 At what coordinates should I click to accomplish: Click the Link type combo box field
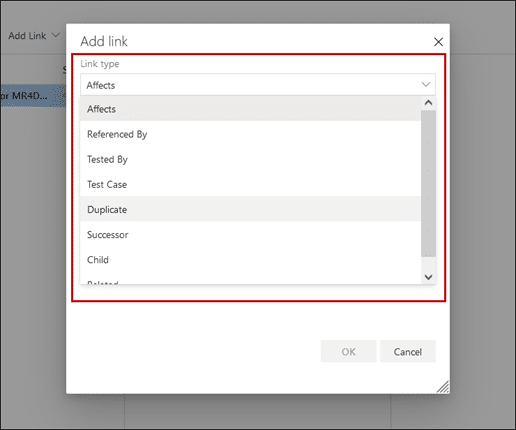(x=258, y=85)
